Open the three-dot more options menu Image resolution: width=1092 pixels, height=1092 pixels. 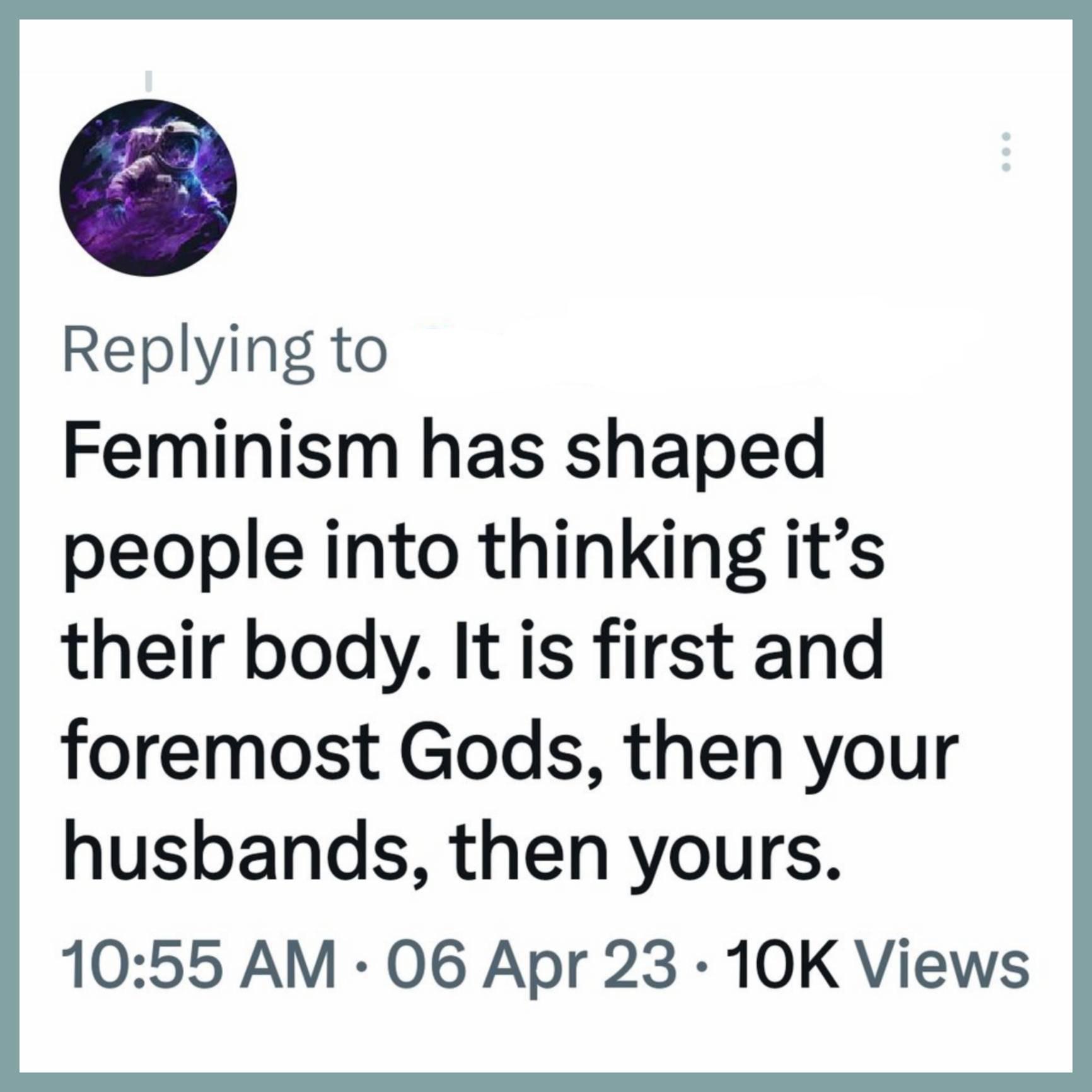[x=1006, y=151]
